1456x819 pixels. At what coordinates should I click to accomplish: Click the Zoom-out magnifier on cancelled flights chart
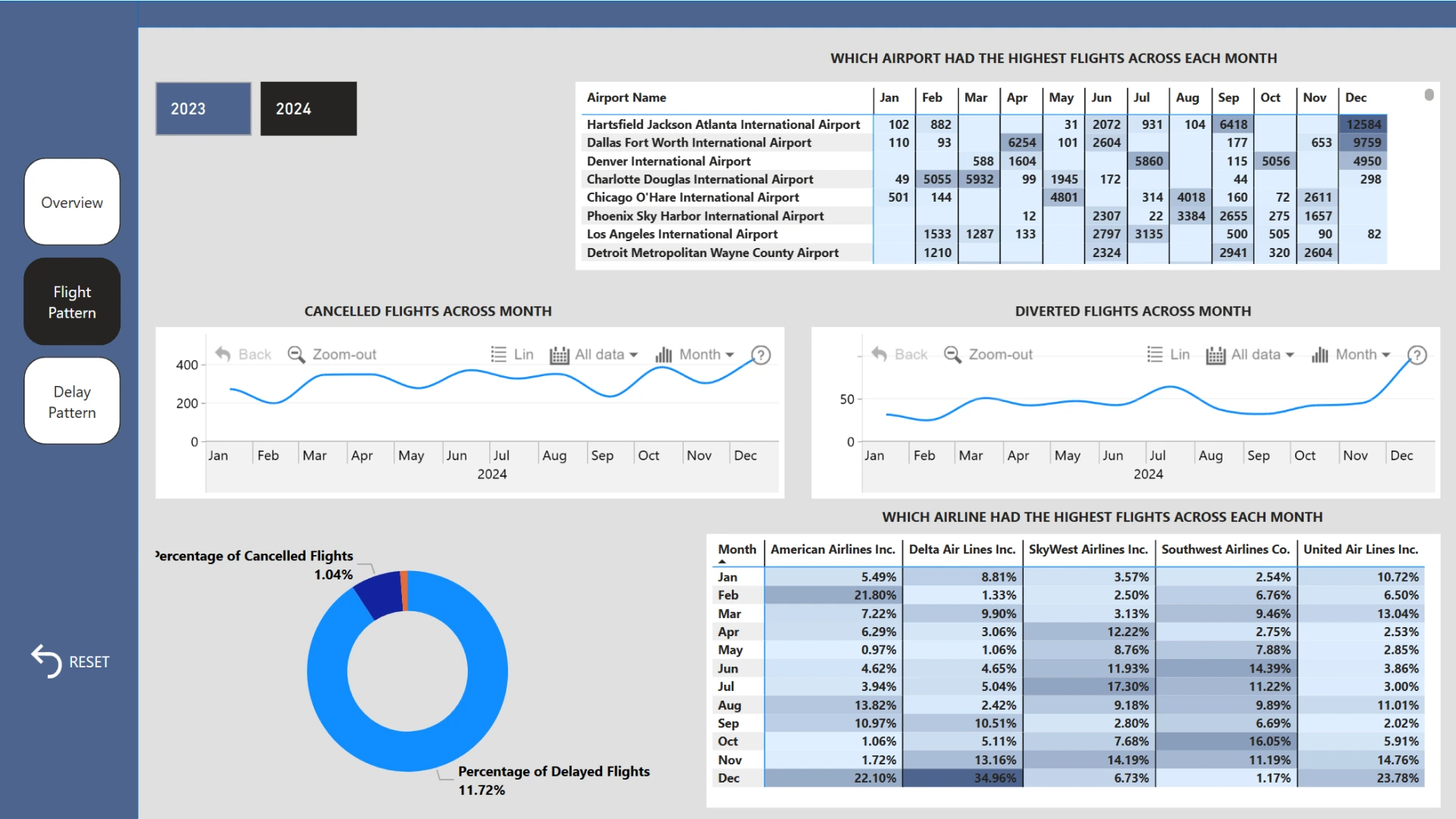297,354
